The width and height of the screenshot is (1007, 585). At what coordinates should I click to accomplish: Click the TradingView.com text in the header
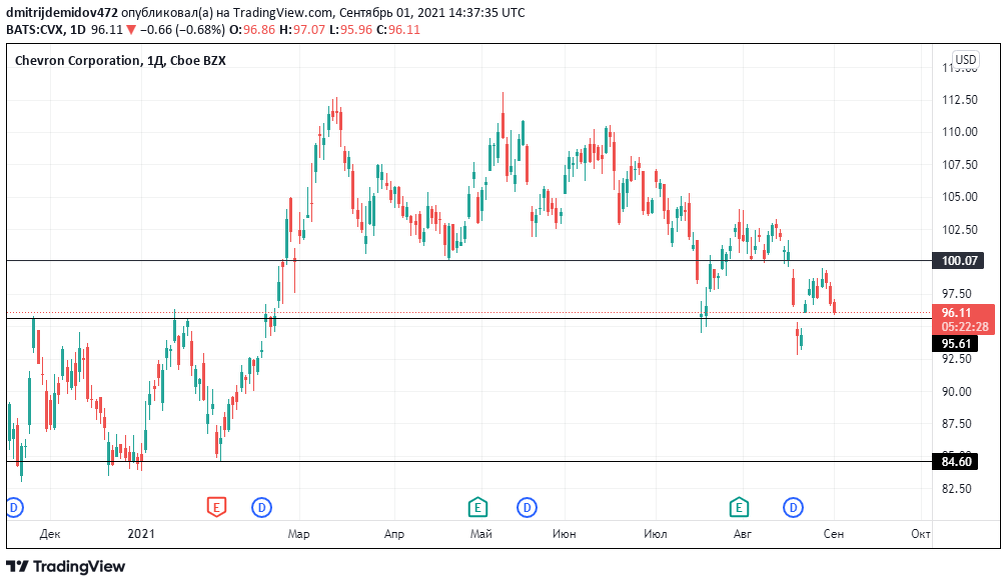283,12
